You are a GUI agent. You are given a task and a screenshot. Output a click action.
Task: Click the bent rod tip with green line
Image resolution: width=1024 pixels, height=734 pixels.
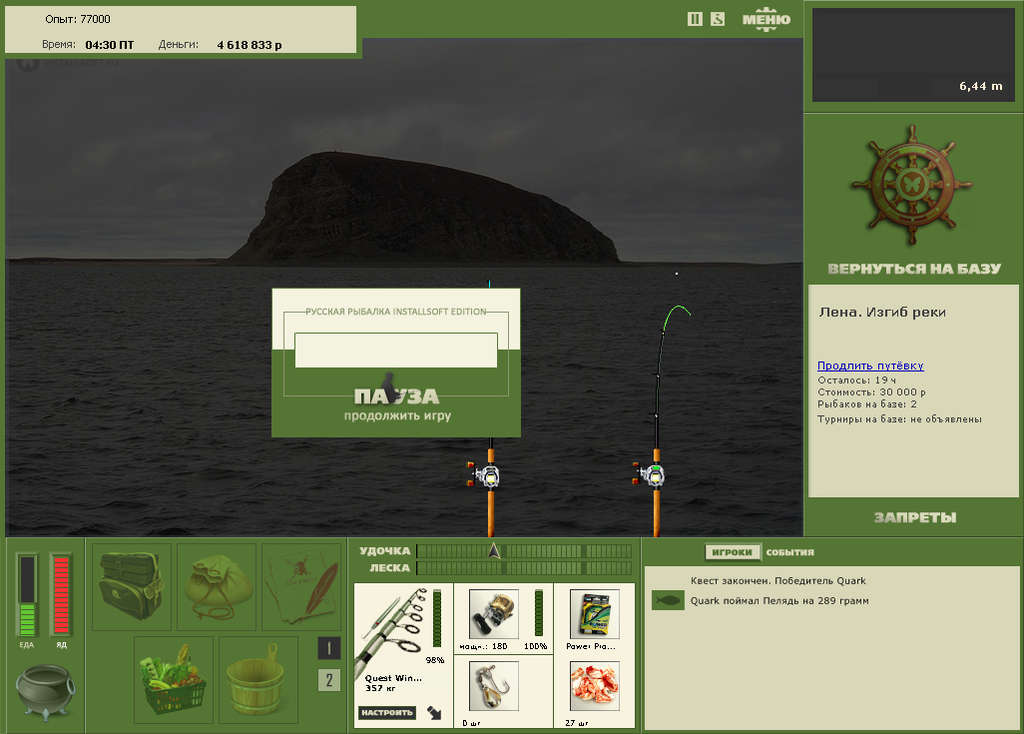pyautogui.click(x=675, y=317)
